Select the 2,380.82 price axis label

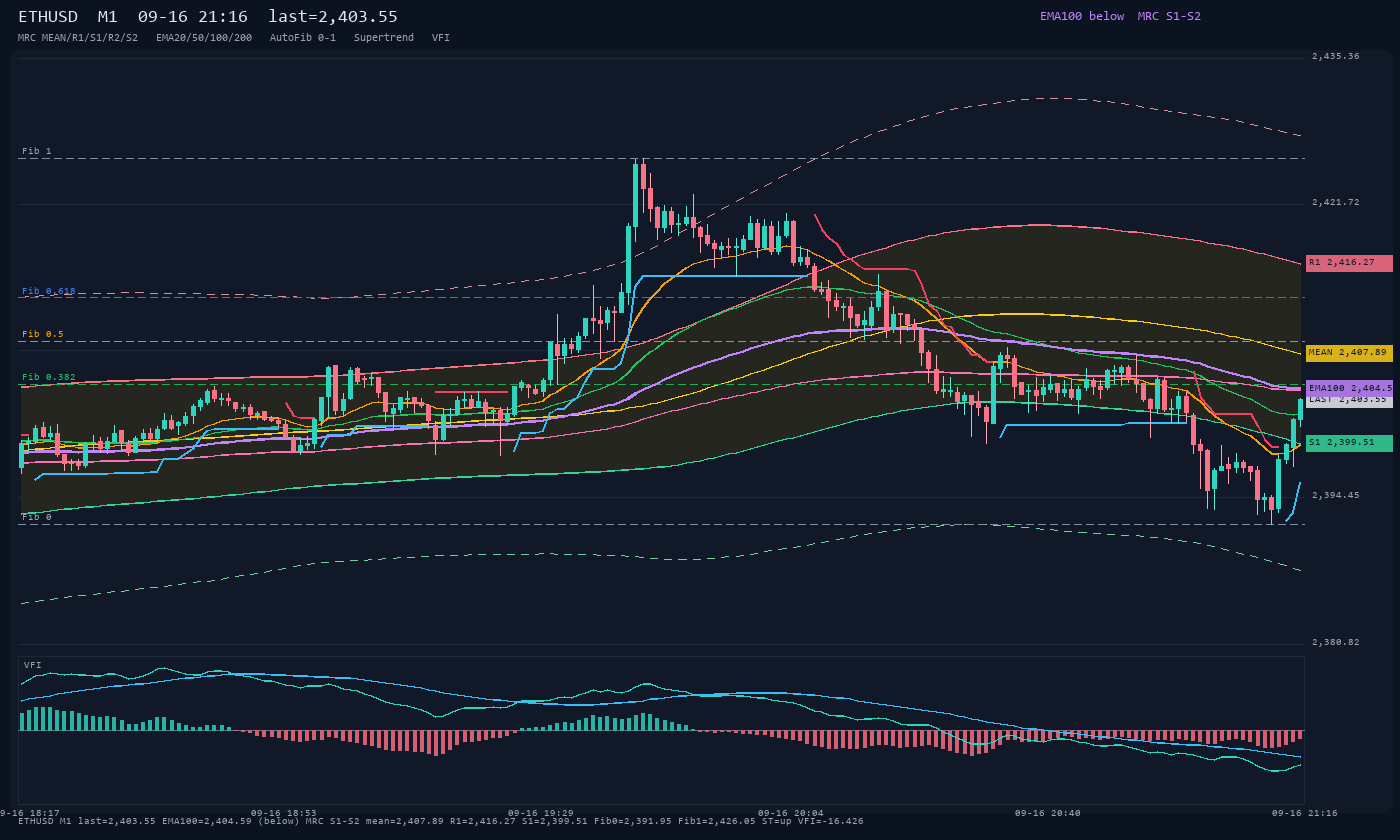tap(1336, 642)
